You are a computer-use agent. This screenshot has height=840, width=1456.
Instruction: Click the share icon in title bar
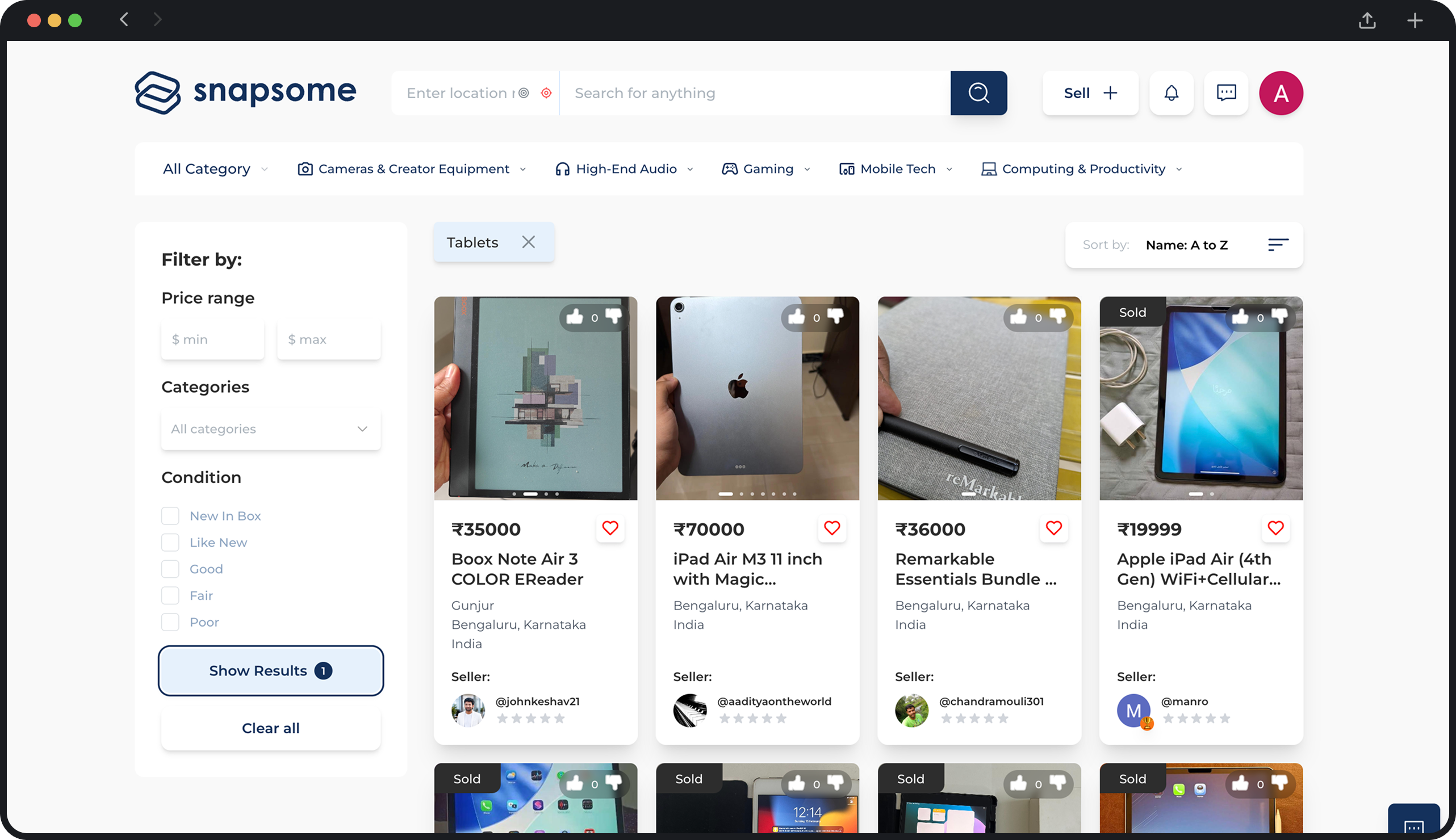pos(1367,20)
